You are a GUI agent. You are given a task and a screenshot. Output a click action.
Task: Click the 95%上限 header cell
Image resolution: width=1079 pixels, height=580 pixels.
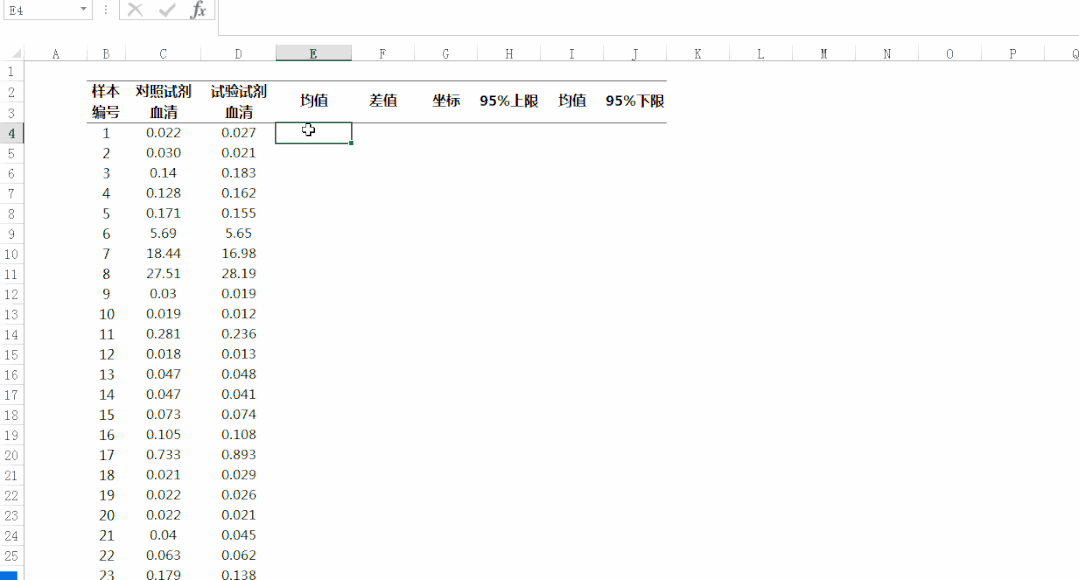[x=509, y=101]
